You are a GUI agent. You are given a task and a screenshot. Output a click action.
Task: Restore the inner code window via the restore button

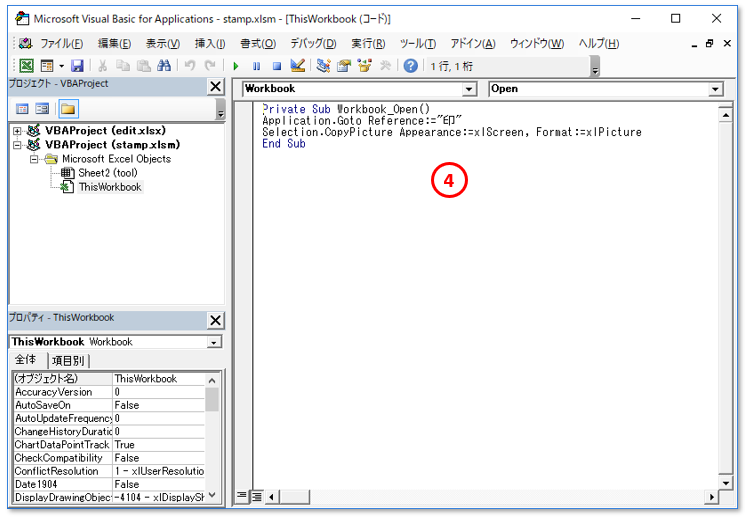pyautogui.click(x=709, y=43)
